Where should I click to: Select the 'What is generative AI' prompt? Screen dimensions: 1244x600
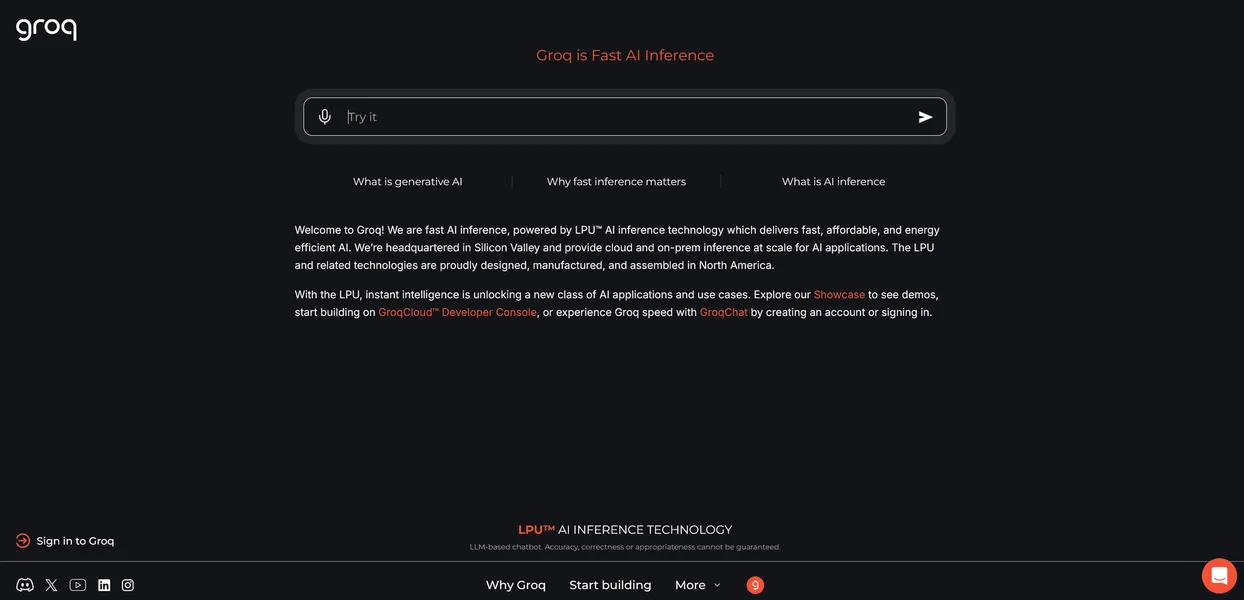coord(407,182)
